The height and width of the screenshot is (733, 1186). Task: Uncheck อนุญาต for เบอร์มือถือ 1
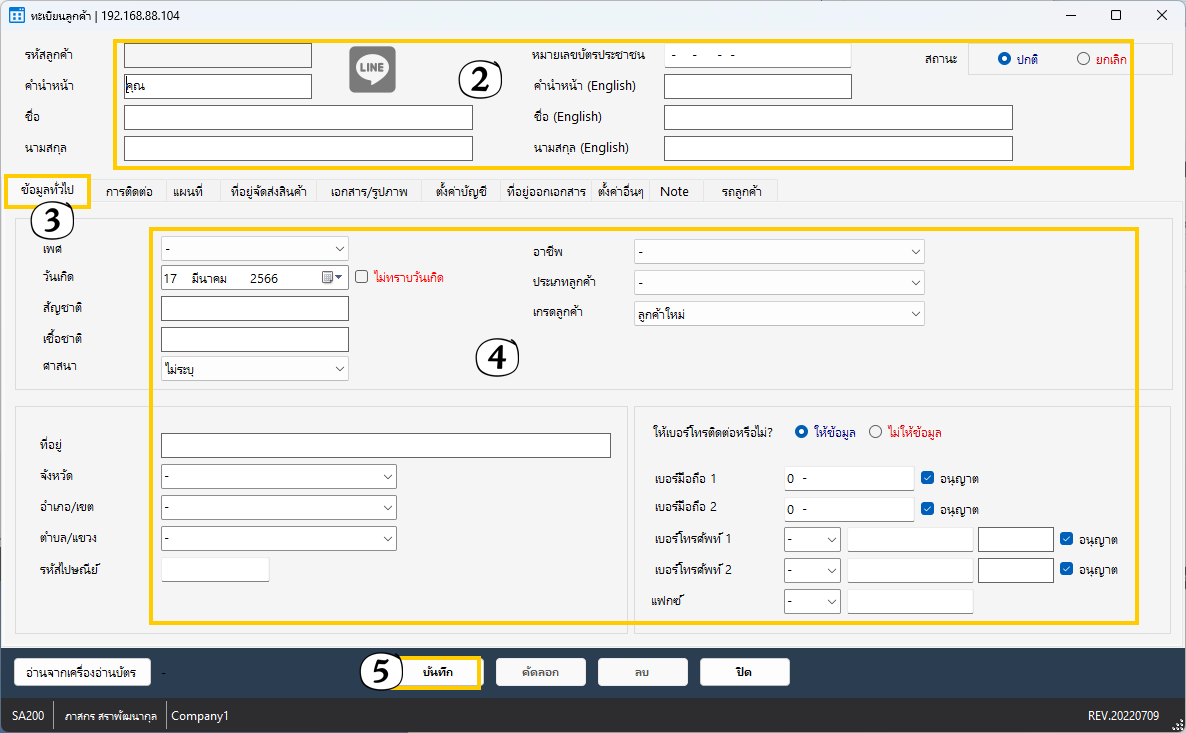click(927, 478)
